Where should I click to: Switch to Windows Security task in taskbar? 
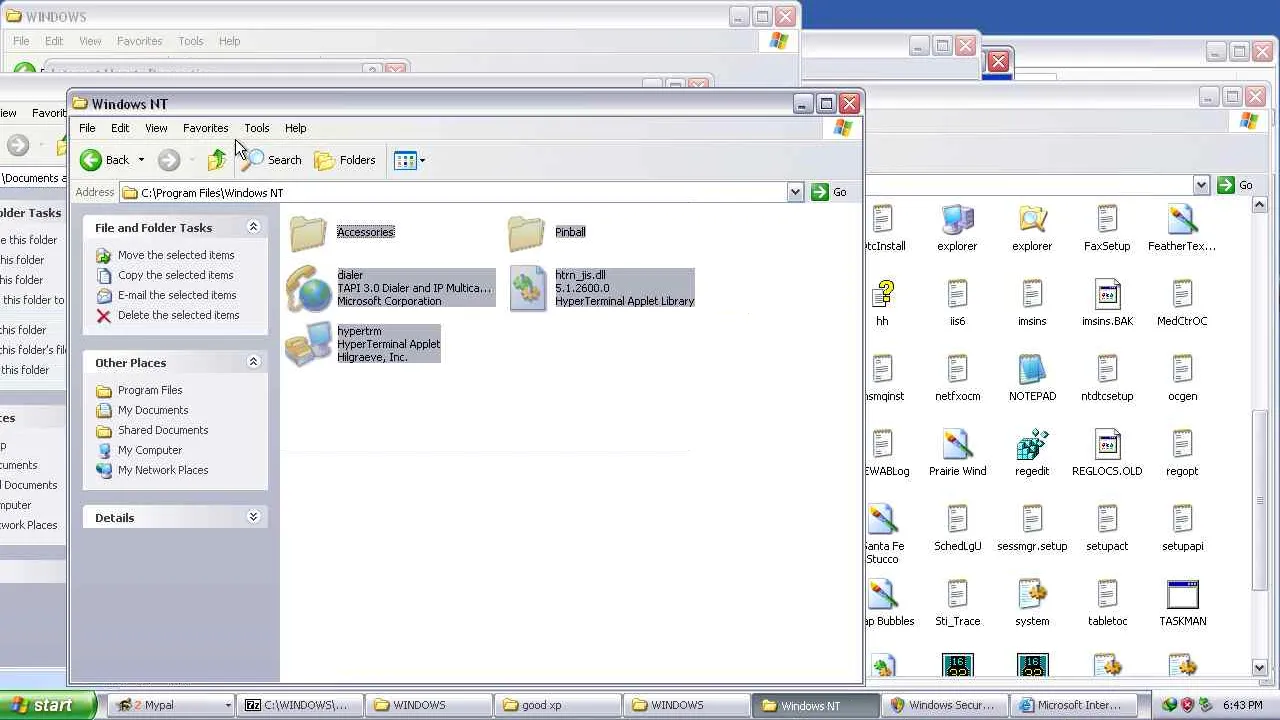[945, 705]
